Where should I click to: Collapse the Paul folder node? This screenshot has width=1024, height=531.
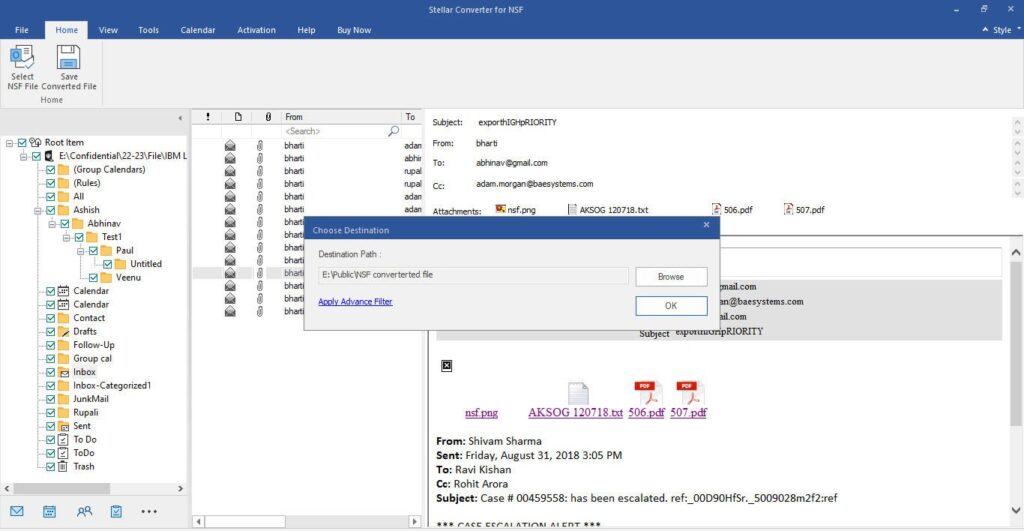click(x=81, y=251)
